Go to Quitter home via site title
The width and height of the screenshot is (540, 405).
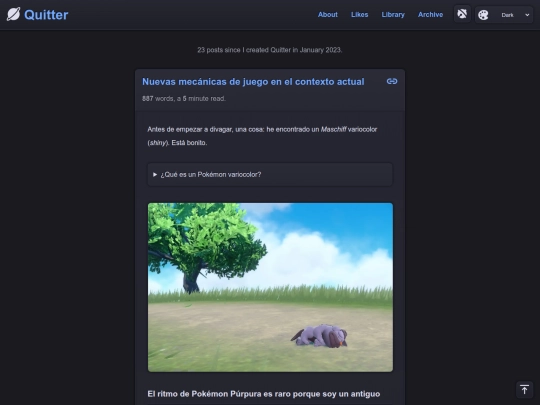(x=46, y=15)
